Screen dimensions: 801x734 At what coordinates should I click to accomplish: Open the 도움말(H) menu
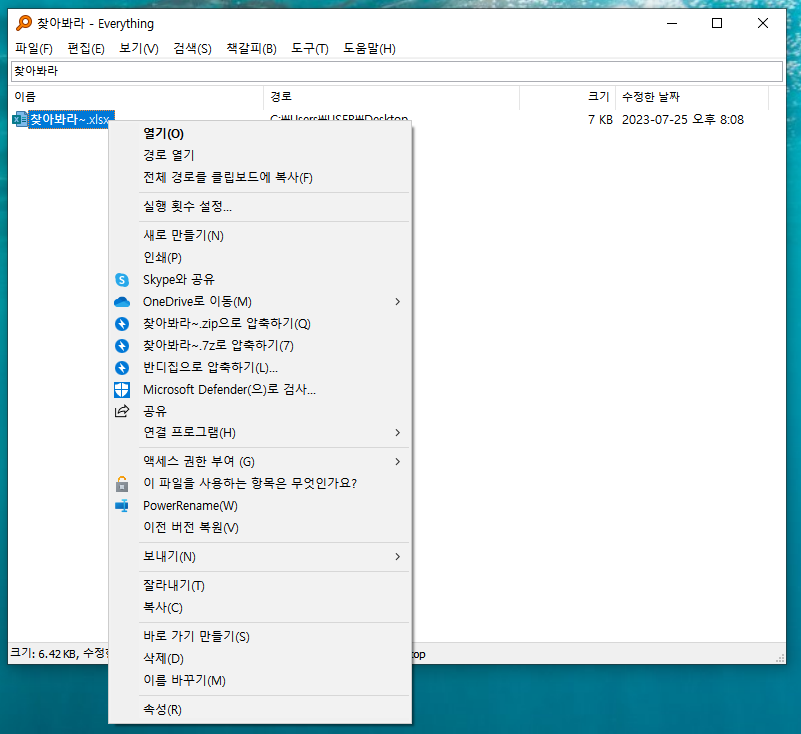[369, 49]
